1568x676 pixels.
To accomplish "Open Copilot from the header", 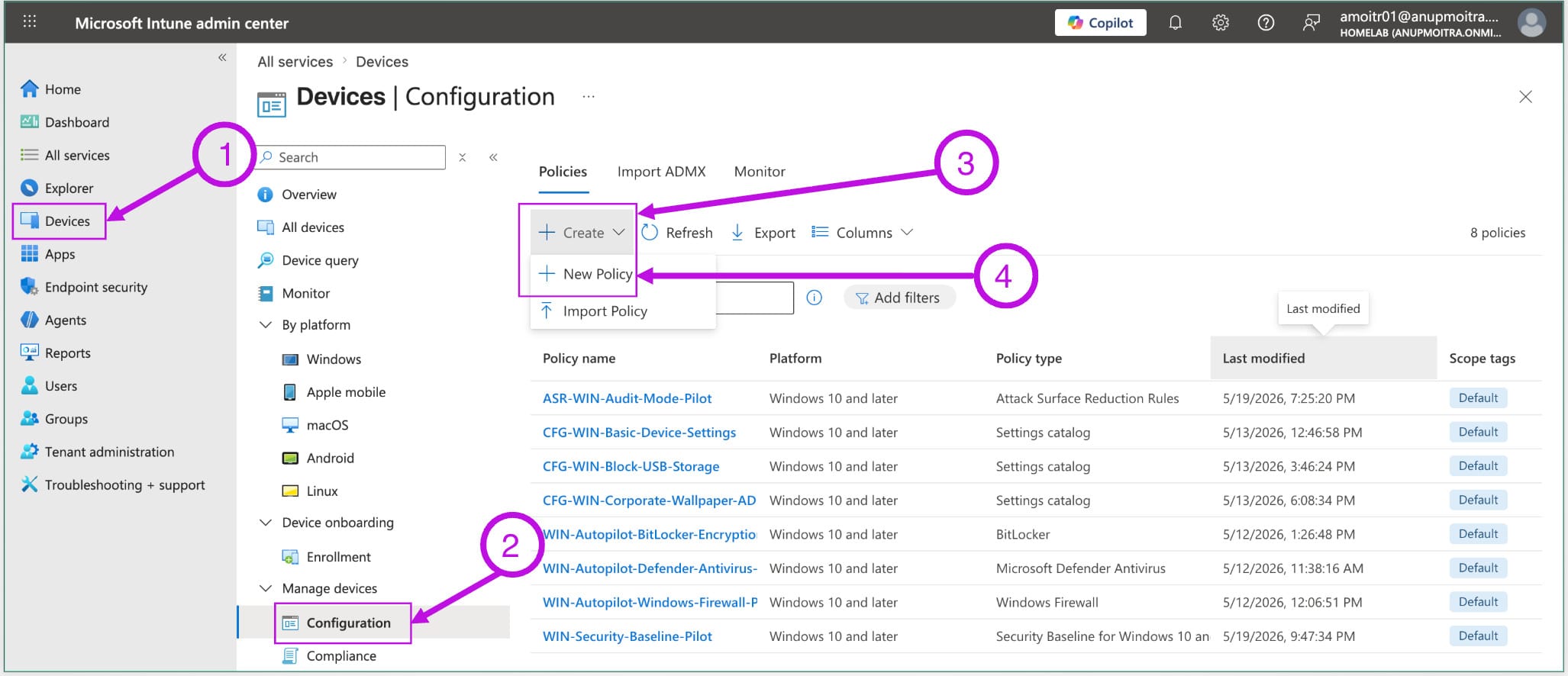I will point(1100,23).
